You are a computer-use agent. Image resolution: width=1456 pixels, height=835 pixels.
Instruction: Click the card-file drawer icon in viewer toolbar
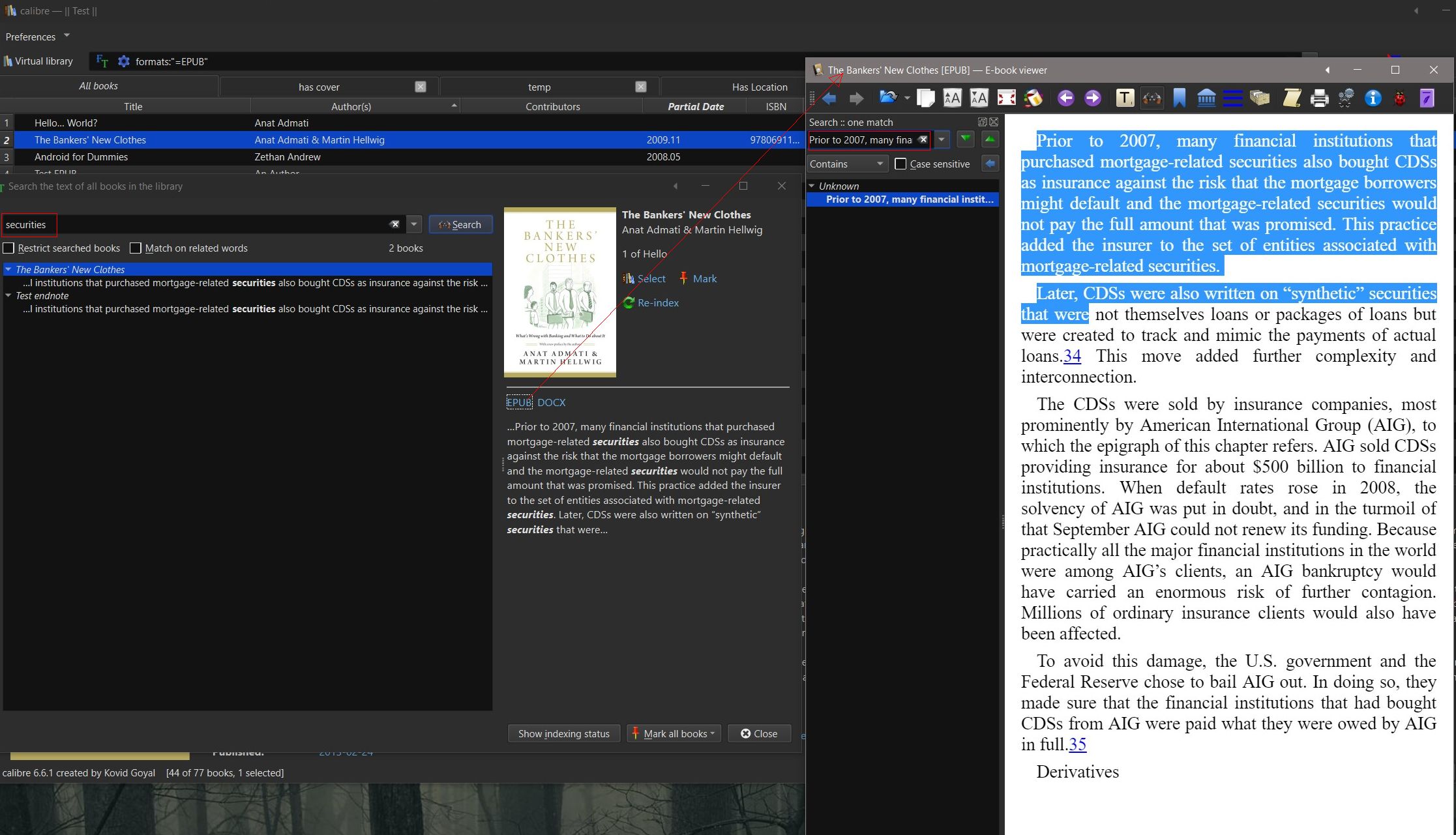pos(1260,98)
